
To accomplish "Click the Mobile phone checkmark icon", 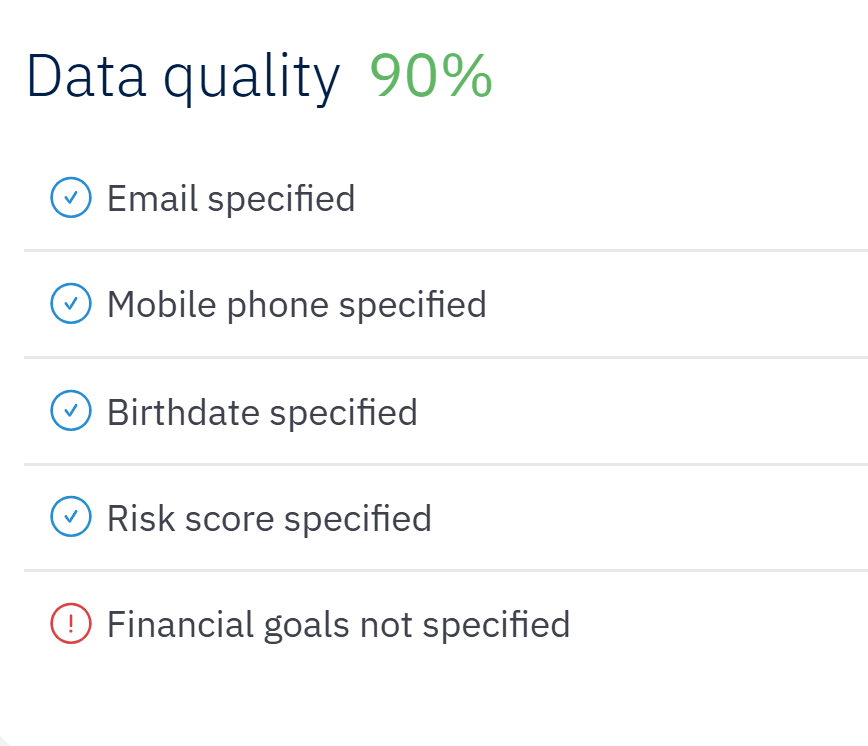I will 70,304.
